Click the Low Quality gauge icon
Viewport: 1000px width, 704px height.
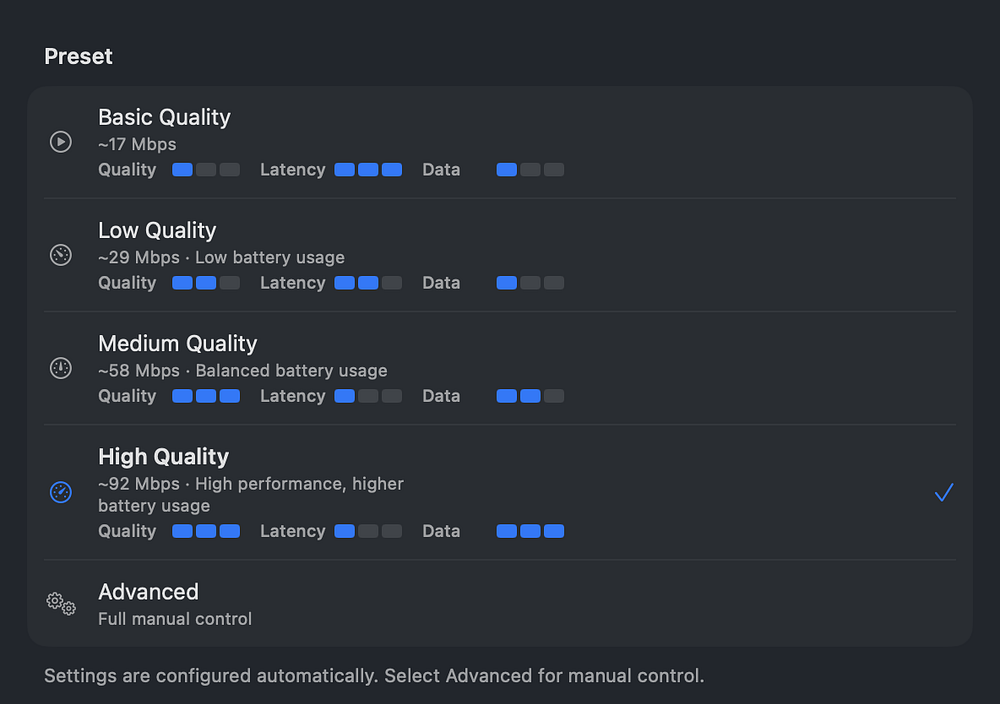point(61,255)
